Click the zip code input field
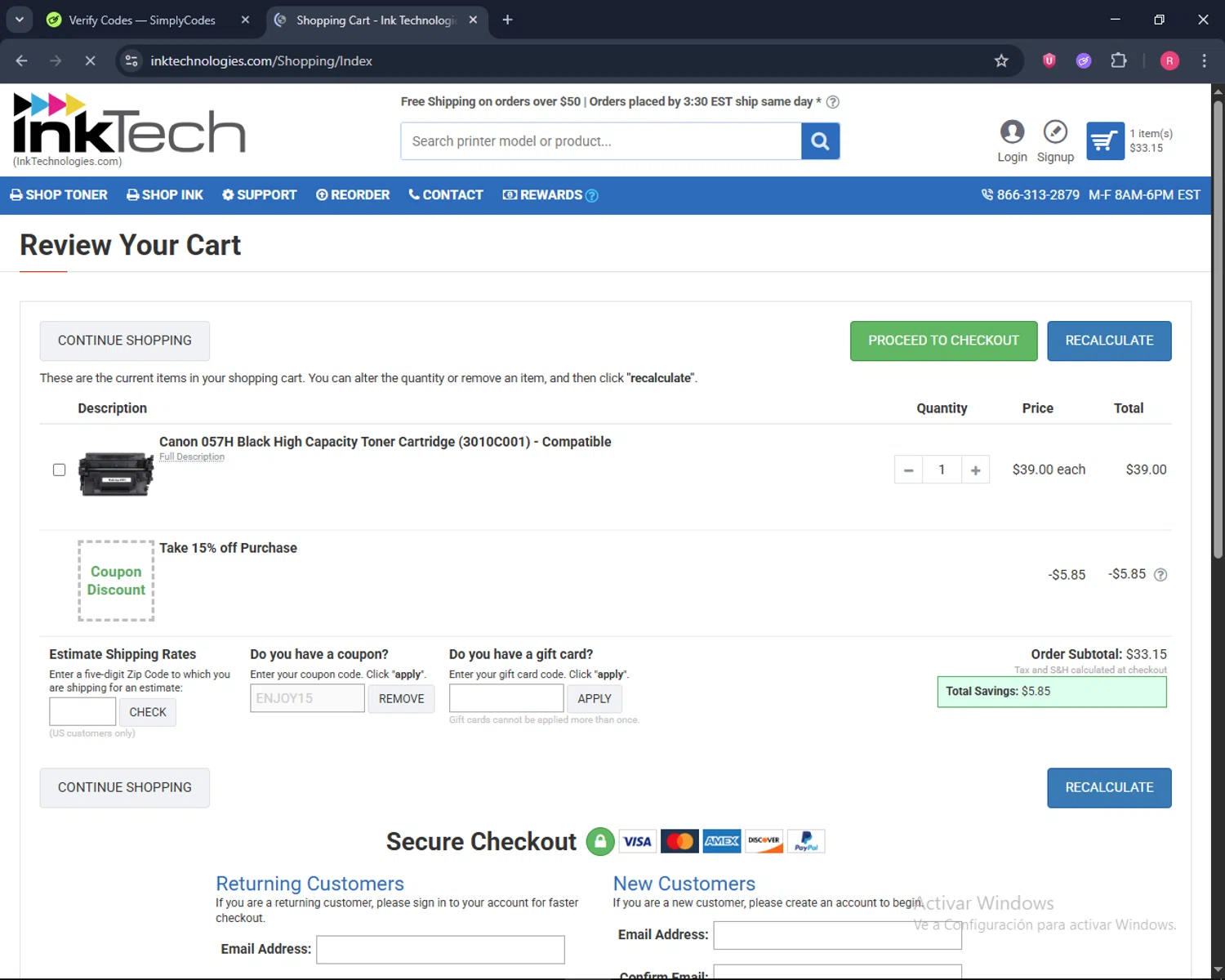The width and height of the screenshot is (1225, 980). pos(82,711)
